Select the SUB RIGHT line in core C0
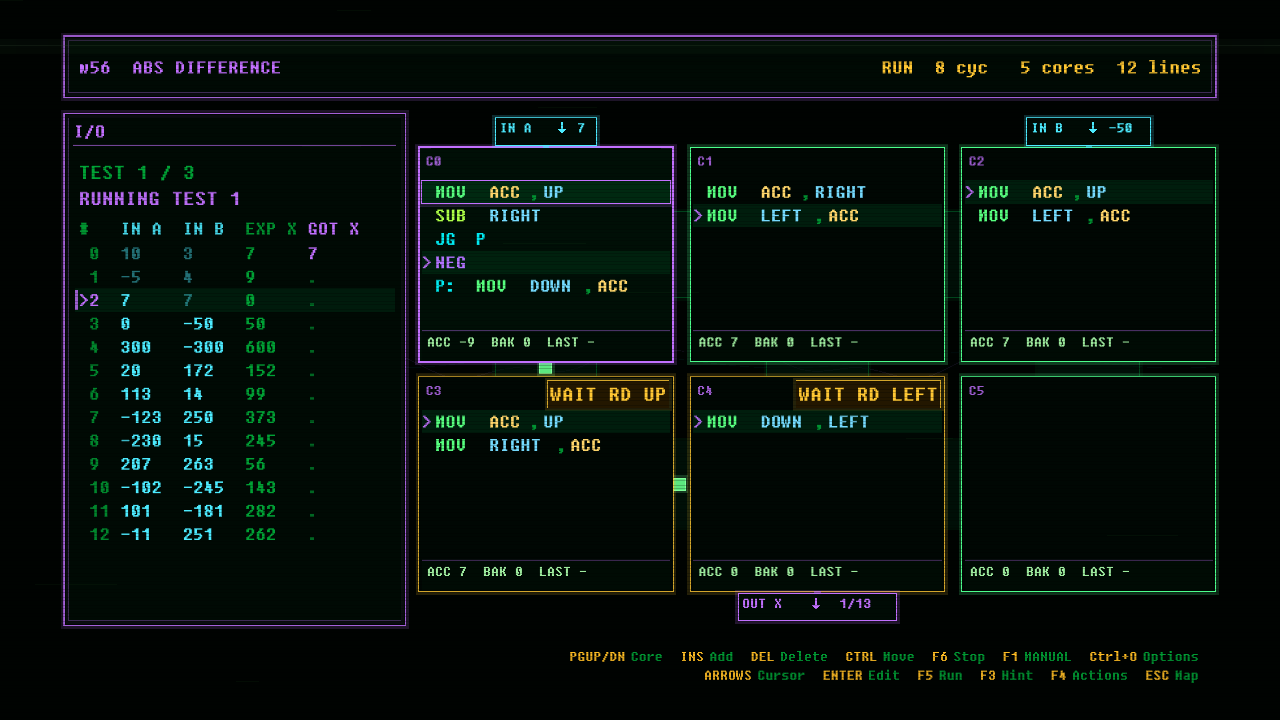This screenshot has height=720, width=1280. pyautogui.click(x=546, y=216)
